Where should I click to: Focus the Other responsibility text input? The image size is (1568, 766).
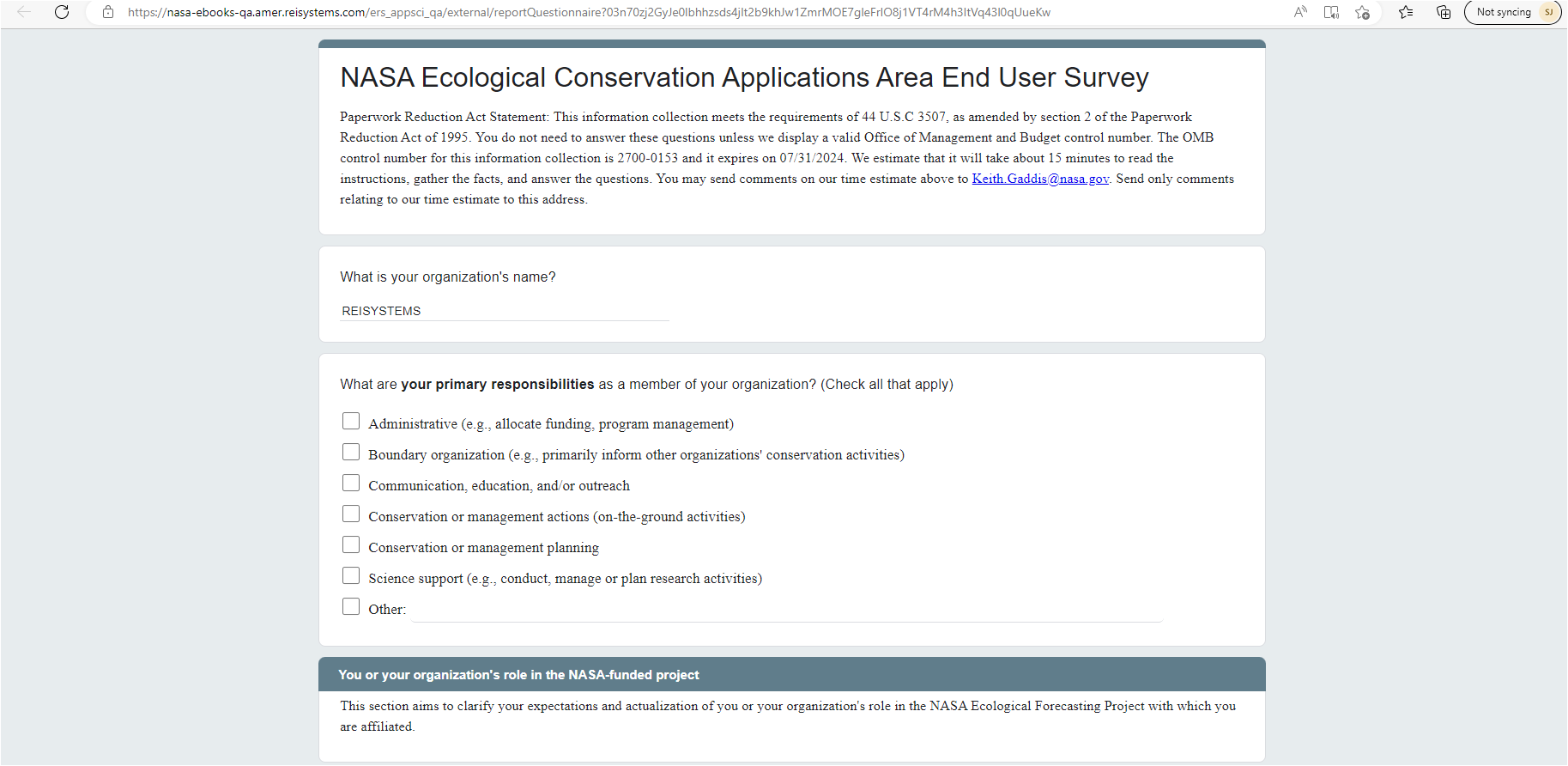tap(786, 610)
